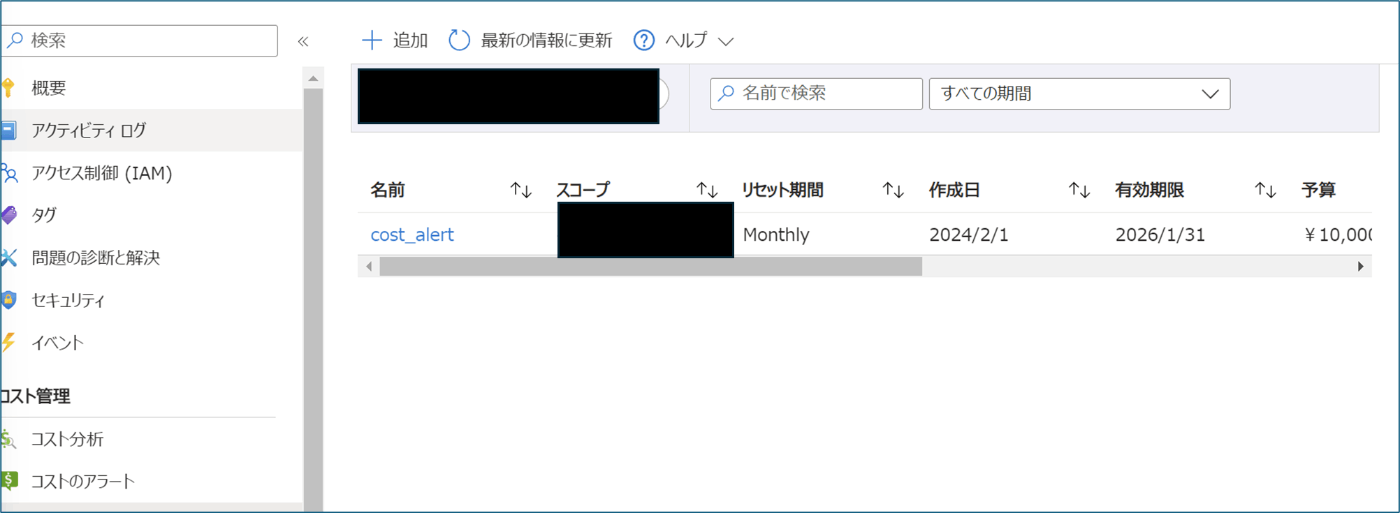Open 概要 overview key icon
This screenshot has height=513, width=1400.
tap(8, 88)
